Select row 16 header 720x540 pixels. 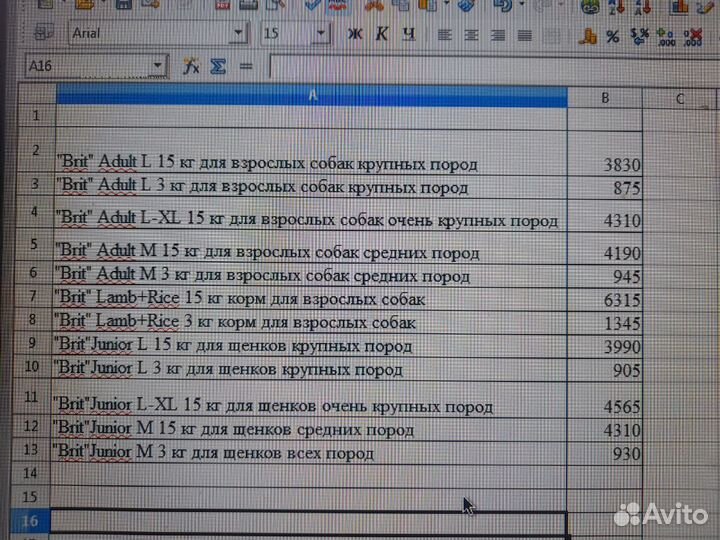click(30, 521)
